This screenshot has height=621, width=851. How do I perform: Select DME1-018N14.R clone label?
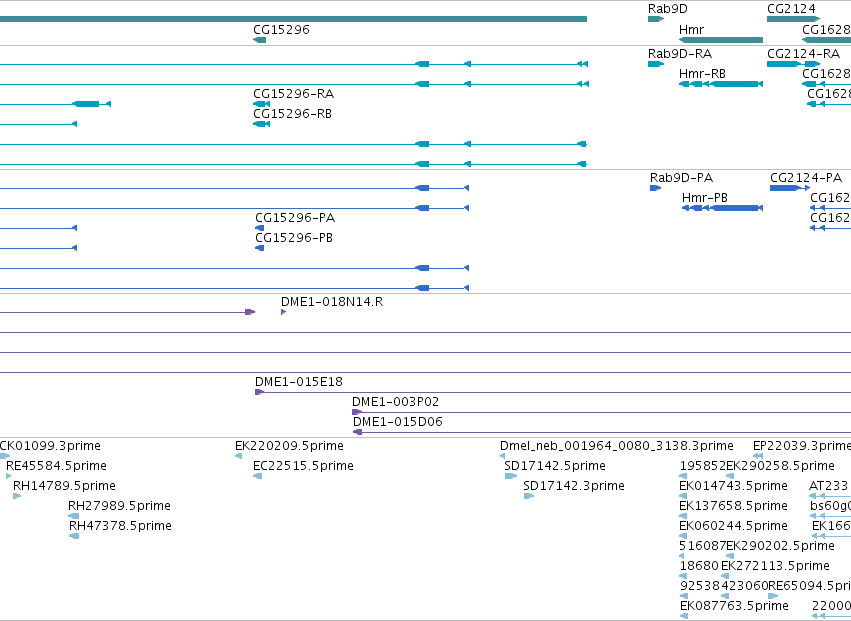332,302
